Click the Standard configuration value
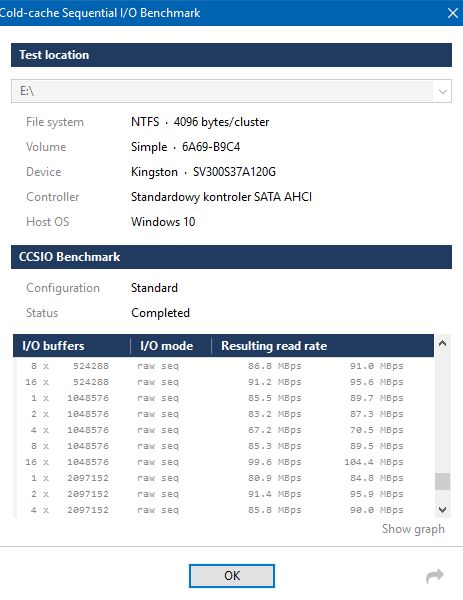The image size is (463, 600). (x=154, y=288)
